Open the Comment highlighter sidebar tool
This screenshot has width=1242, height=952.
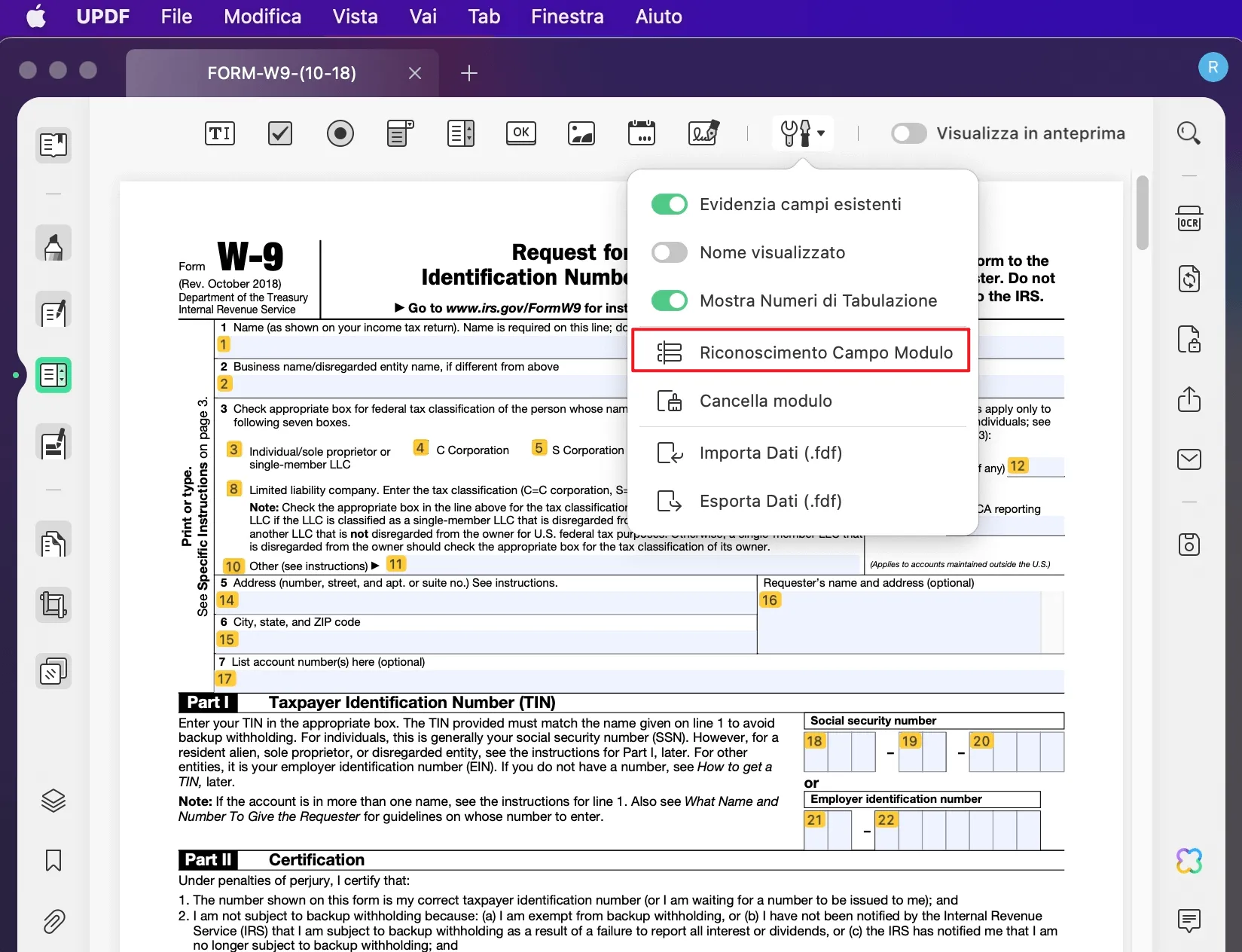click(x=53, y=243)
